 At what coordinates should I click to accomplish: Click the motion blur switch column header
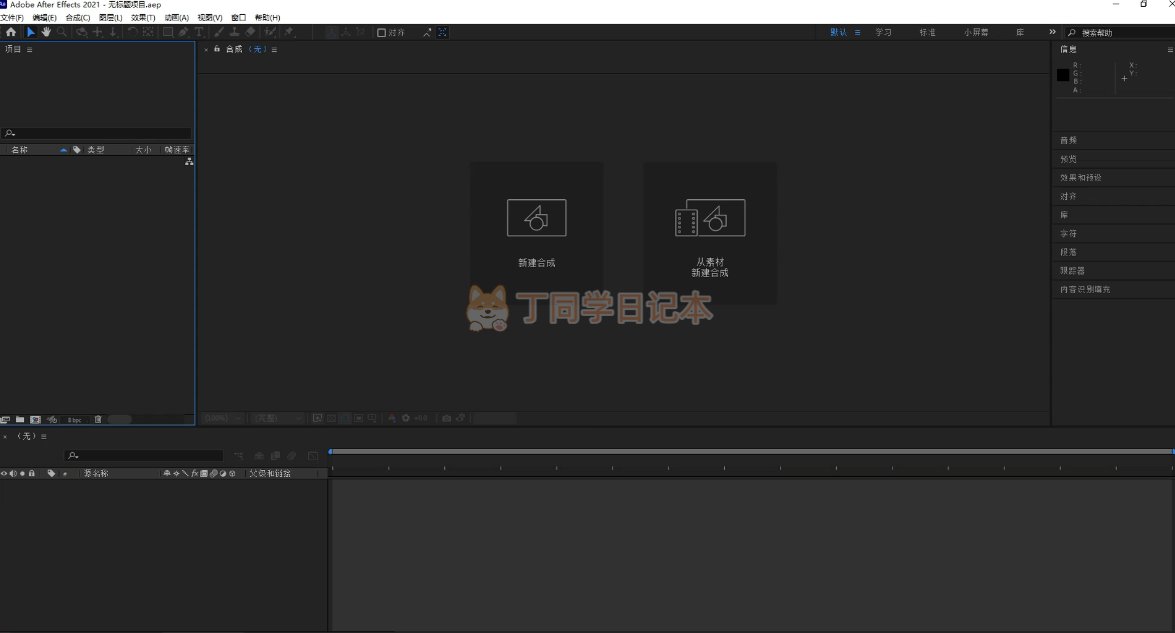[214, 473]
